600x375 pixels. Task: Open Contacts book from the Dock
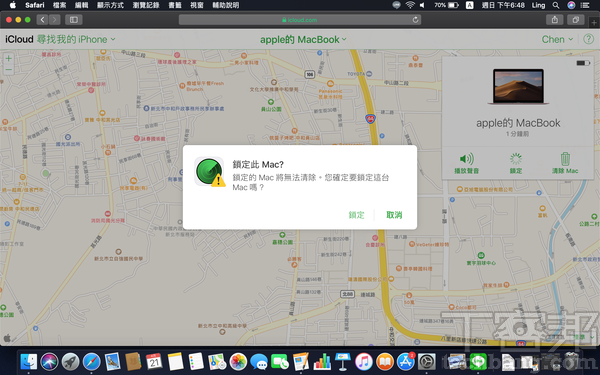[x=133, y=361]
